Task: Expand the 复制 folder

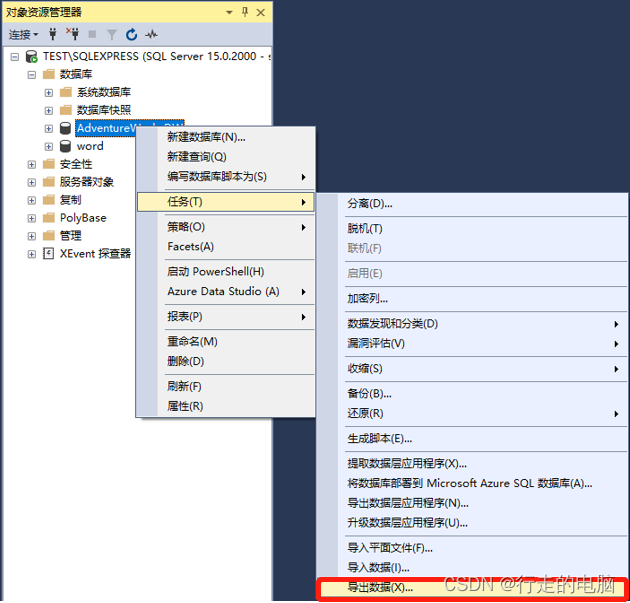Action: click(32, 200)
